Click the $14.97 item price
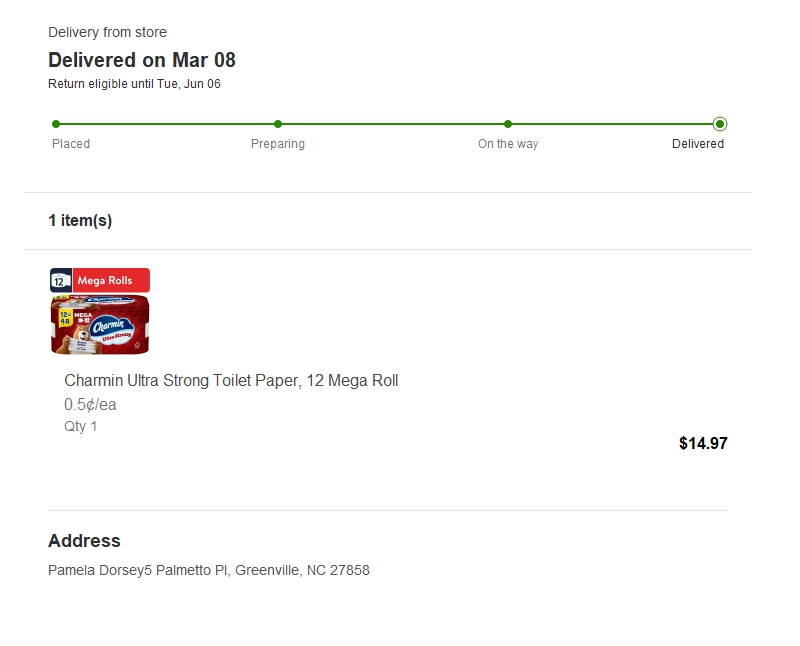Viewport: 800px width, 646px height. (x=703, y=443)
